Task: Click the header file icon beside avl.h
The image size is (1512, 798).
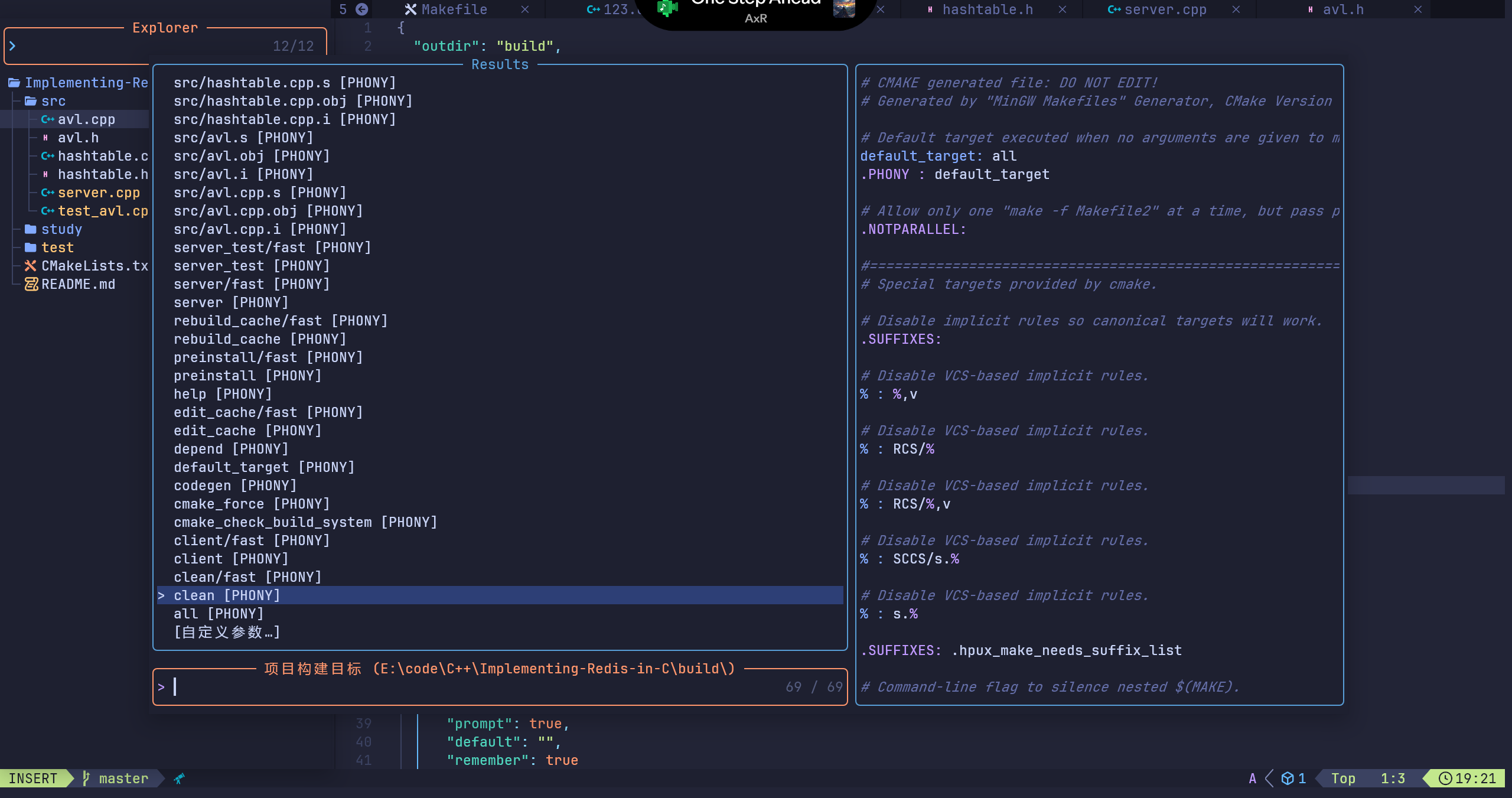Action: point(45,138)
